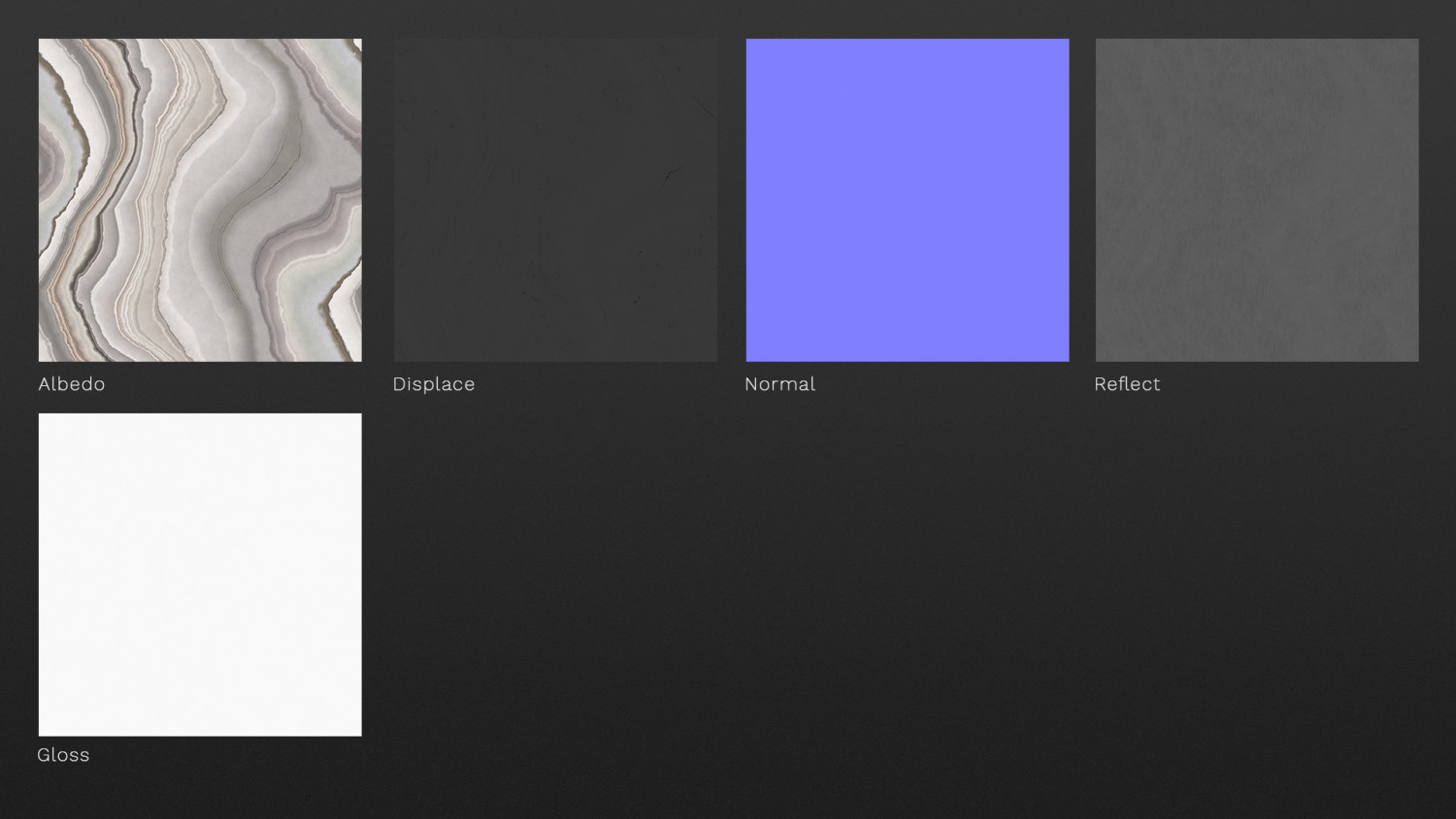The height and width of the screenshot is (819, 1456).
Task: Click the "Normal" label text
Action: click(x=779, y=384)
